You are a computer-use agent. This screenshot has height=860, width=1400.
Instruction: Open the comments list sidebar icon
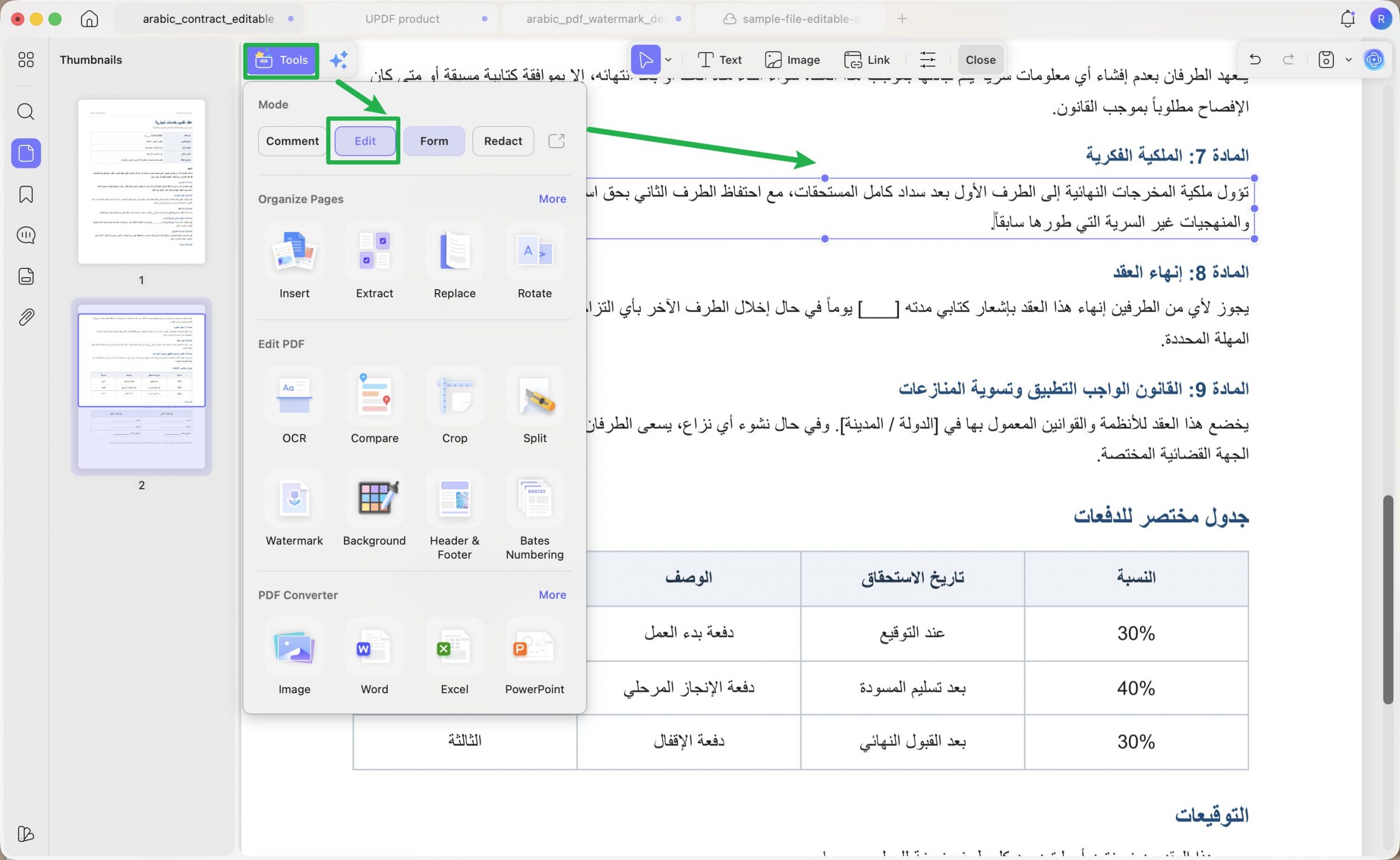click(x=26, y=235)
